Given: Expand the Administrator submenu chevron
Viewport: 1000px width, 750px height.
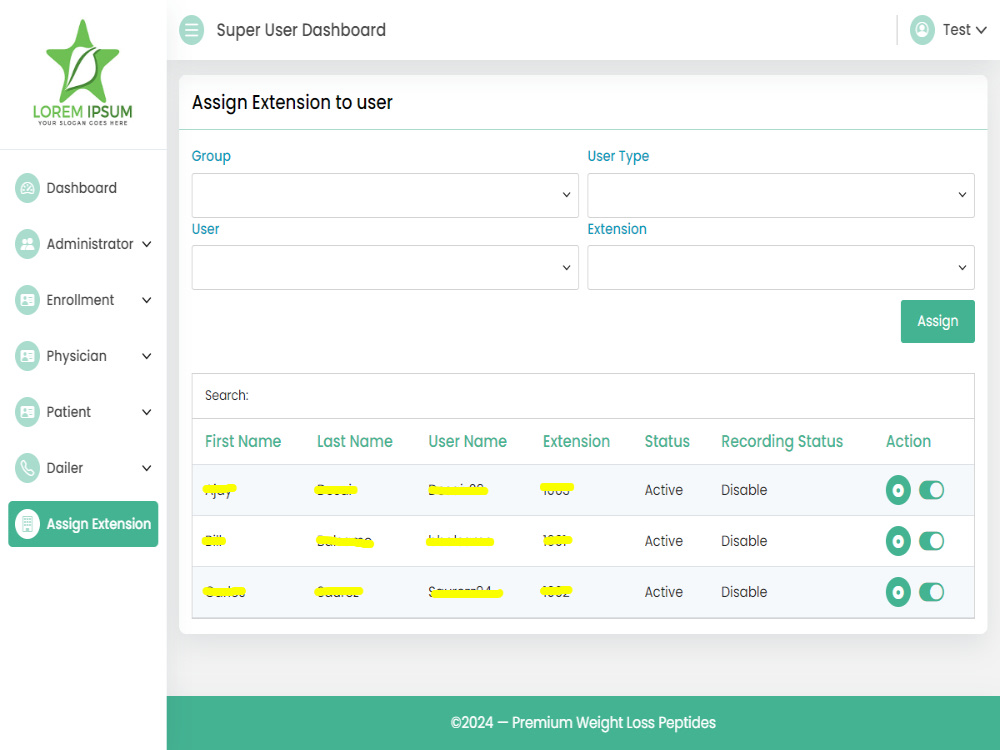Looking at the screenshot, I should pyautogui.click(x=147, y=244).
